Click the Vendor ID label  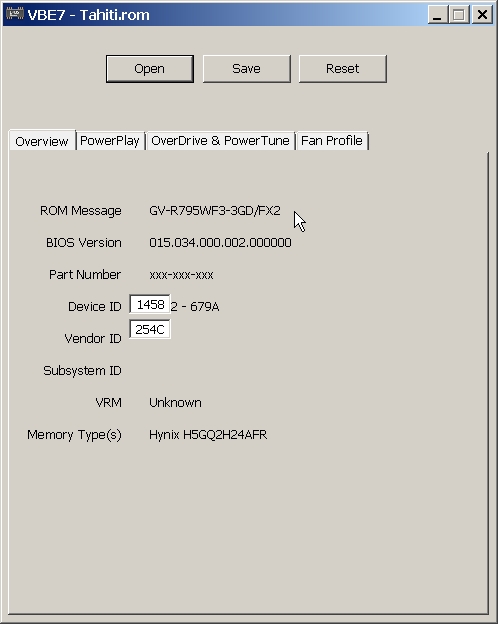pyautogui.click(x=93, y=339)
